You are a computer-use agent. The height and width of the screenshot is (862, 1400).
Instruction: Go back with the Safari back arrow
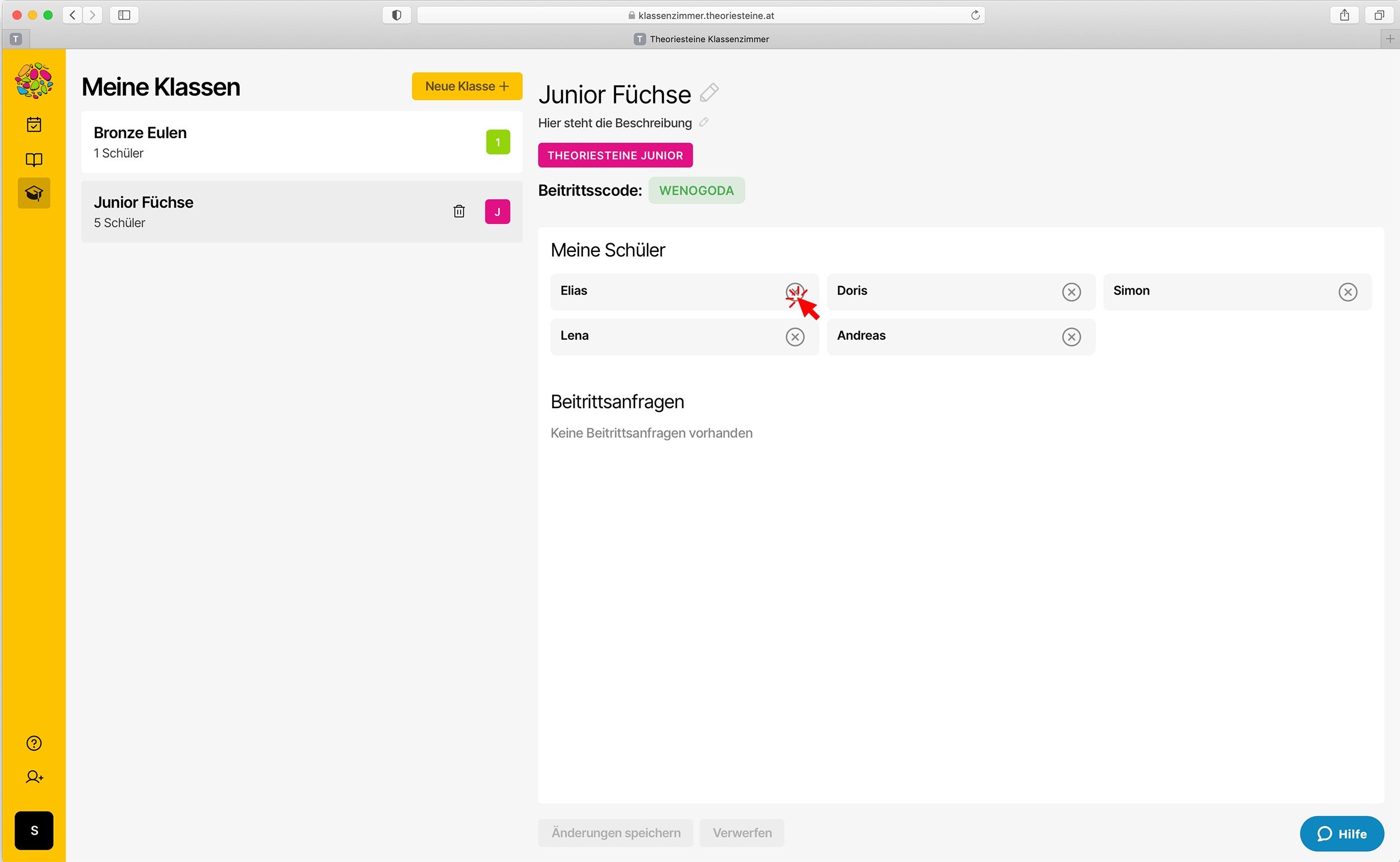[x=72, y=15]
